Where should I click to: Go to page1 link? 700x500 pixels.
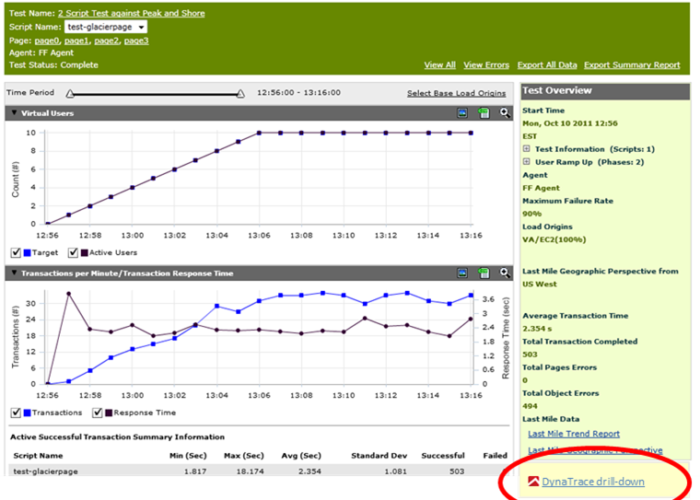pos(77,41)
